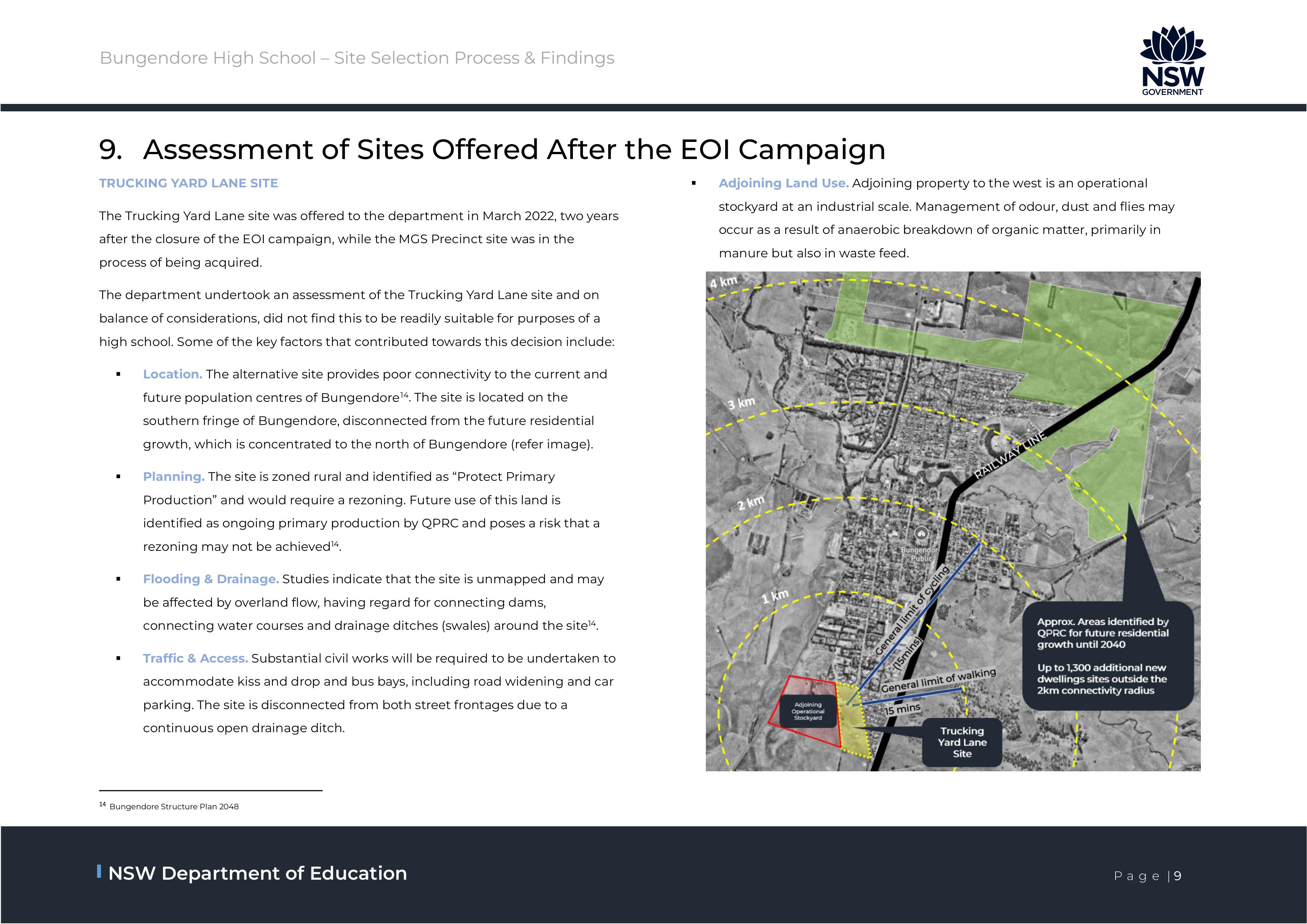Click the Flooding & Drainage heading
The image size is (1307, 924).
(x=210, y=579)
